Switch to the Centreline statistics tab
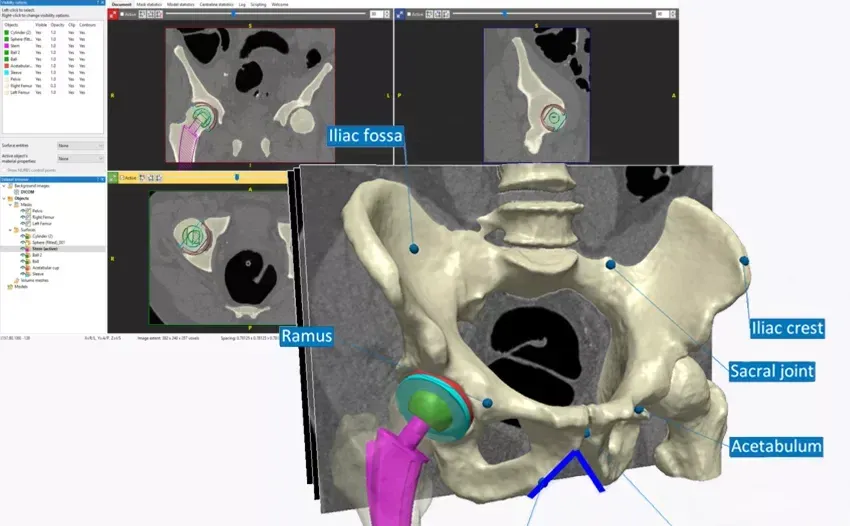 (216, 4)
